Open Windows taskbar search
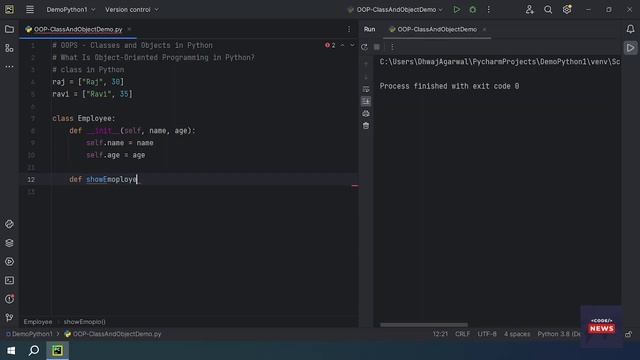Image resolution: width=640 pixels, height=360 pixels. (x=34, y=350)
